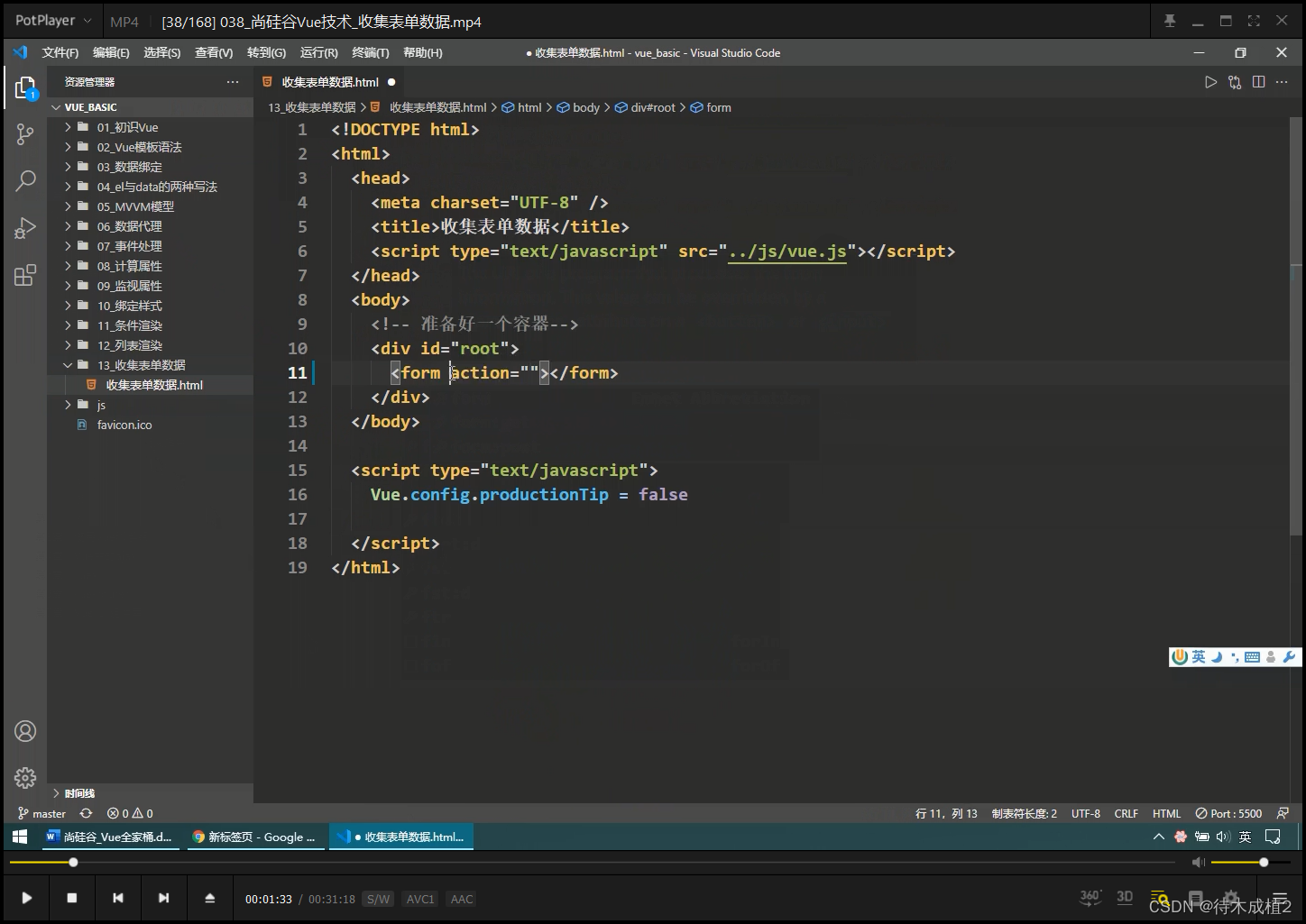1306x924 pixels.
Task: Open the Explorer view in the activity bar
Action: click(x=25, y=87)
